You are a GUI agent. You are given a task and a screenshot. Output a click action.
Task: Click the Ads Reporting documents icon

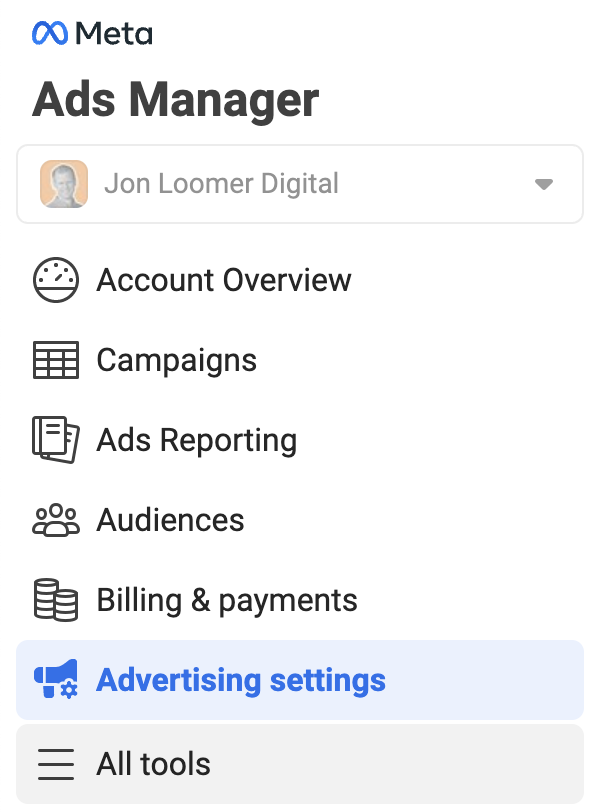56,440
